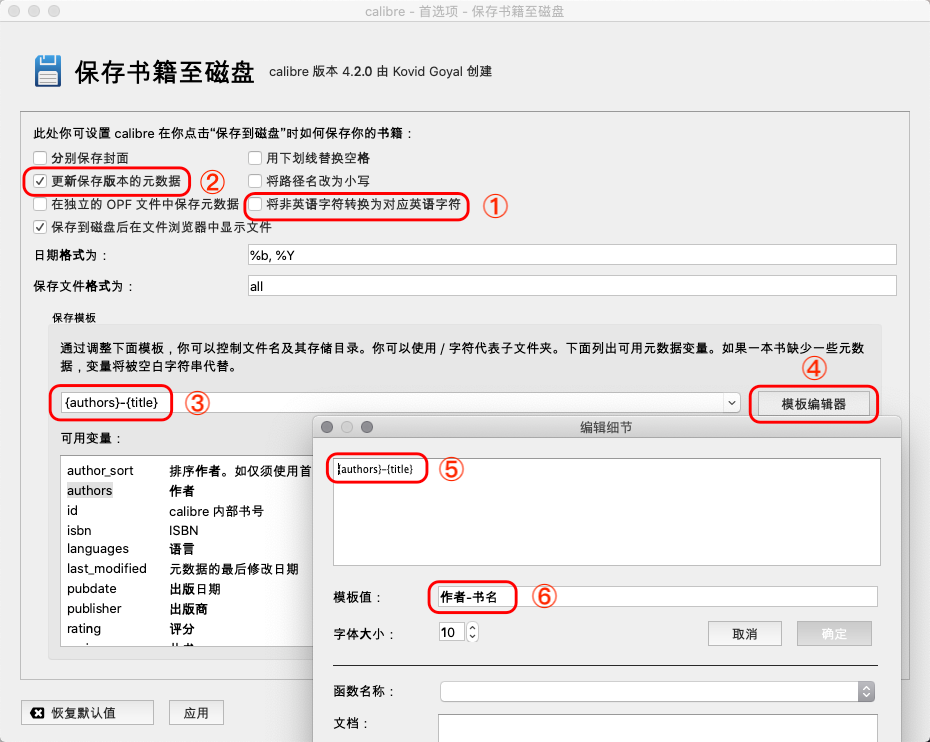
Task: Click 取消 in the edit dialog
Action: pos(744,633)
